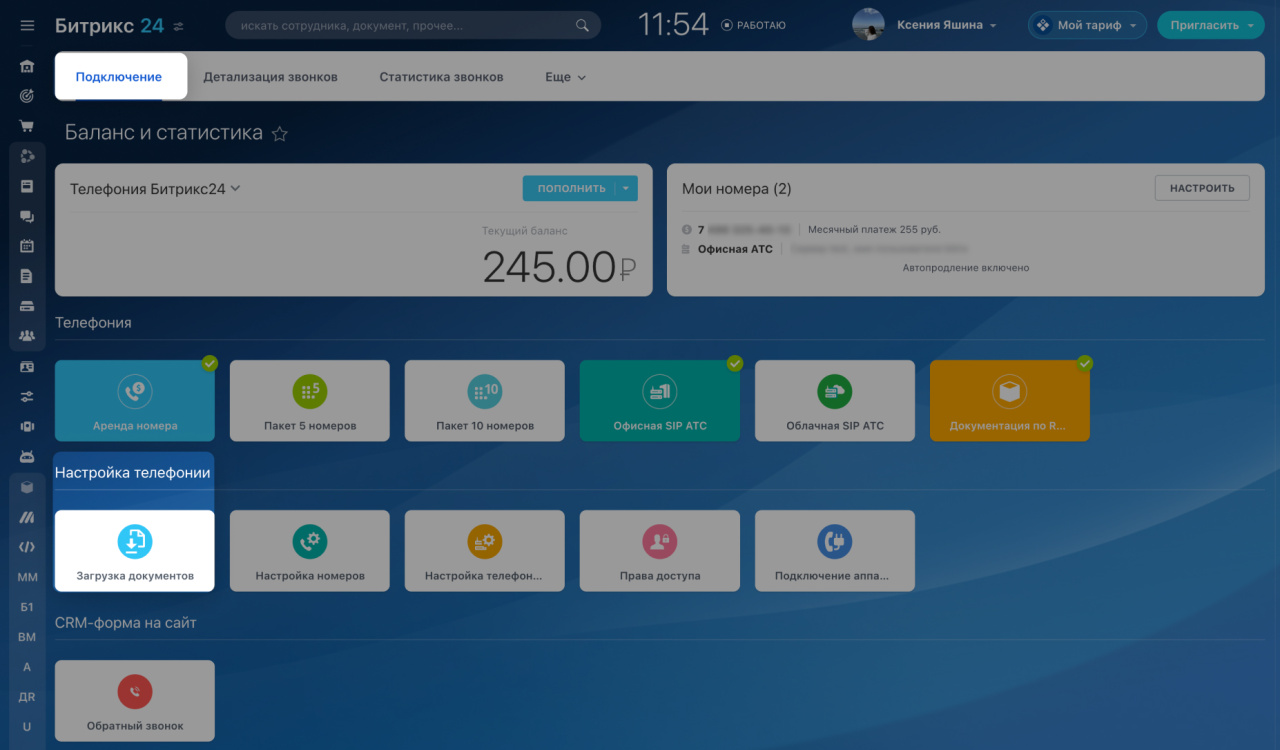Screen dimensions: 1280x750
Task: Toggle the РАБОТАЮ work status
Action: coord(753,25)
